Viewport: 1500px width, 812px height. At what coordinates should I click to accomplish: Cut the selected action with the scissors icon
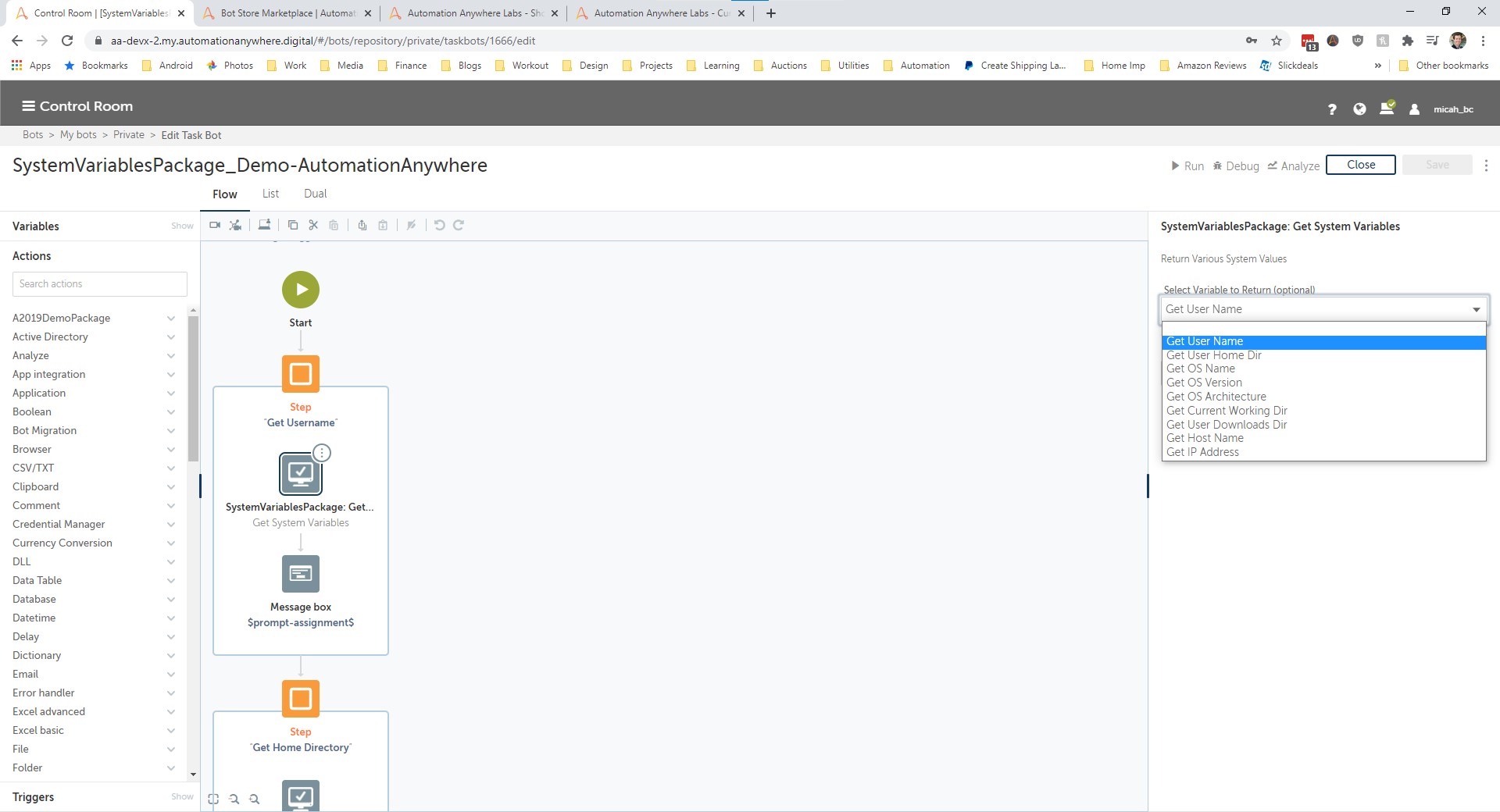click(x=313, y=225)
